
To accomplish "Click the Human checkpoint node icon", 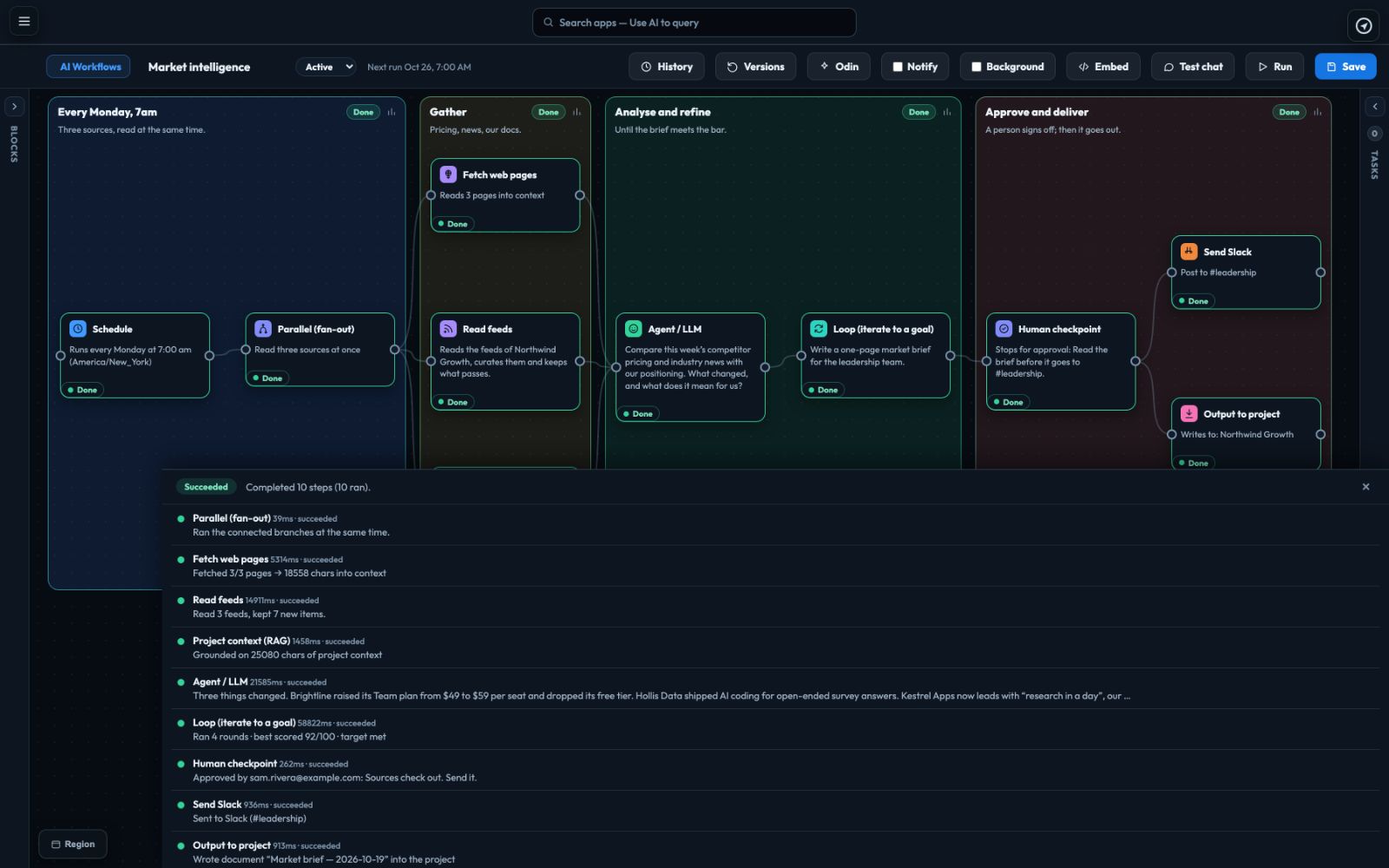I will (1004, 329).
